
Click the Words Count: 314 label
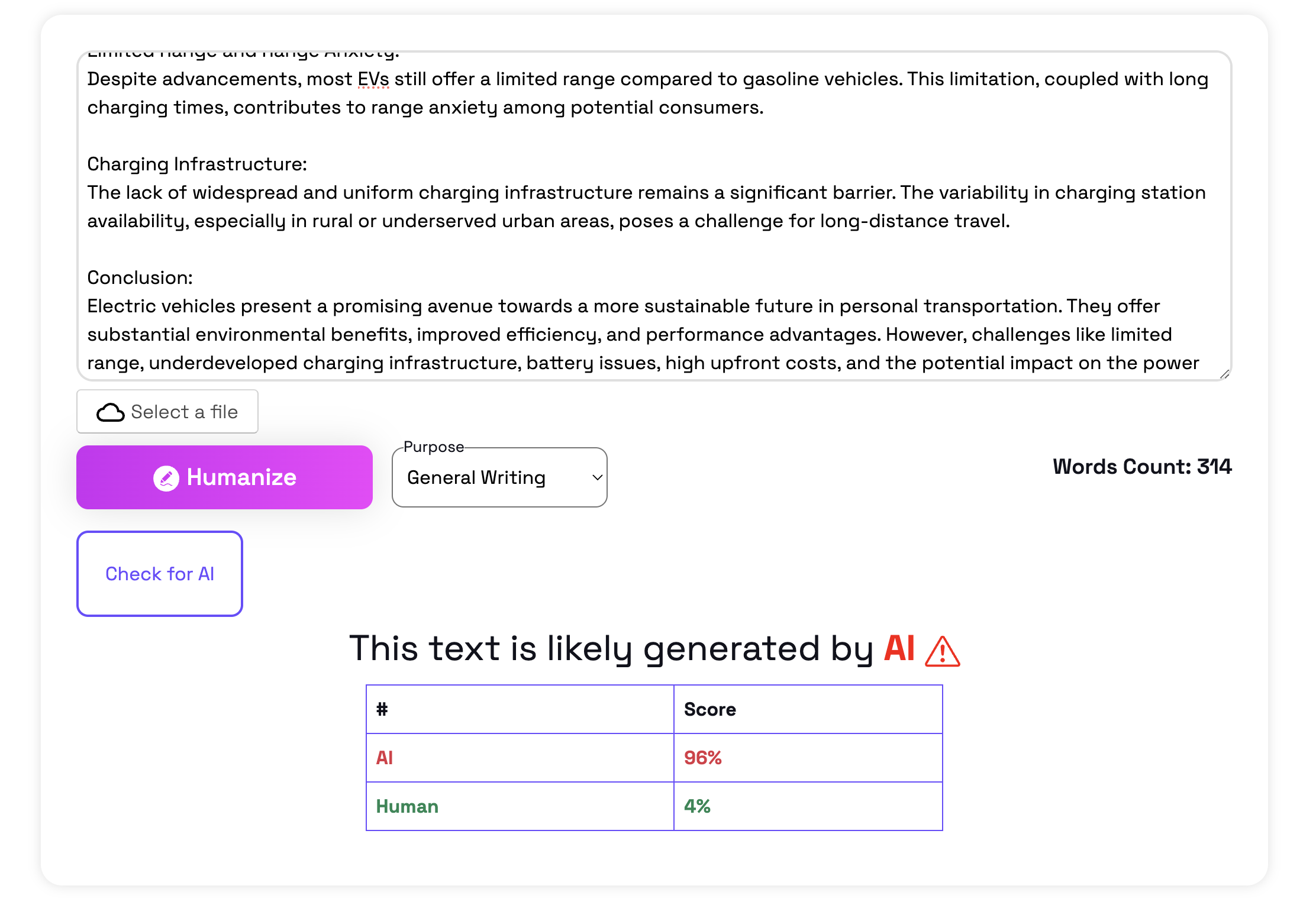click(1142, 467)
